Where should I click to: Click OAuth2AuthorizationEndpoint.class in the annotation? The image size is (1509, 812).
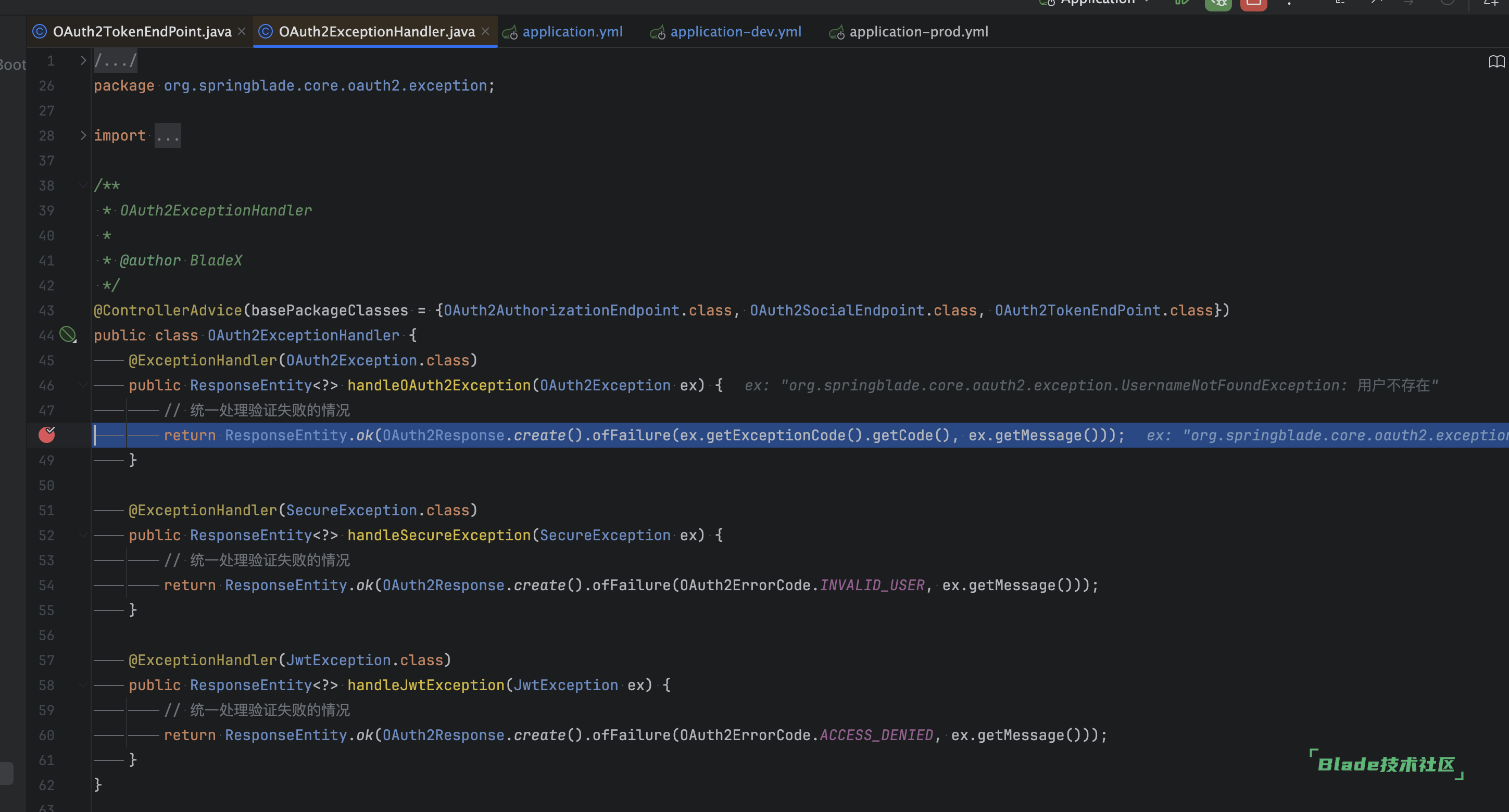click(587, 310)
